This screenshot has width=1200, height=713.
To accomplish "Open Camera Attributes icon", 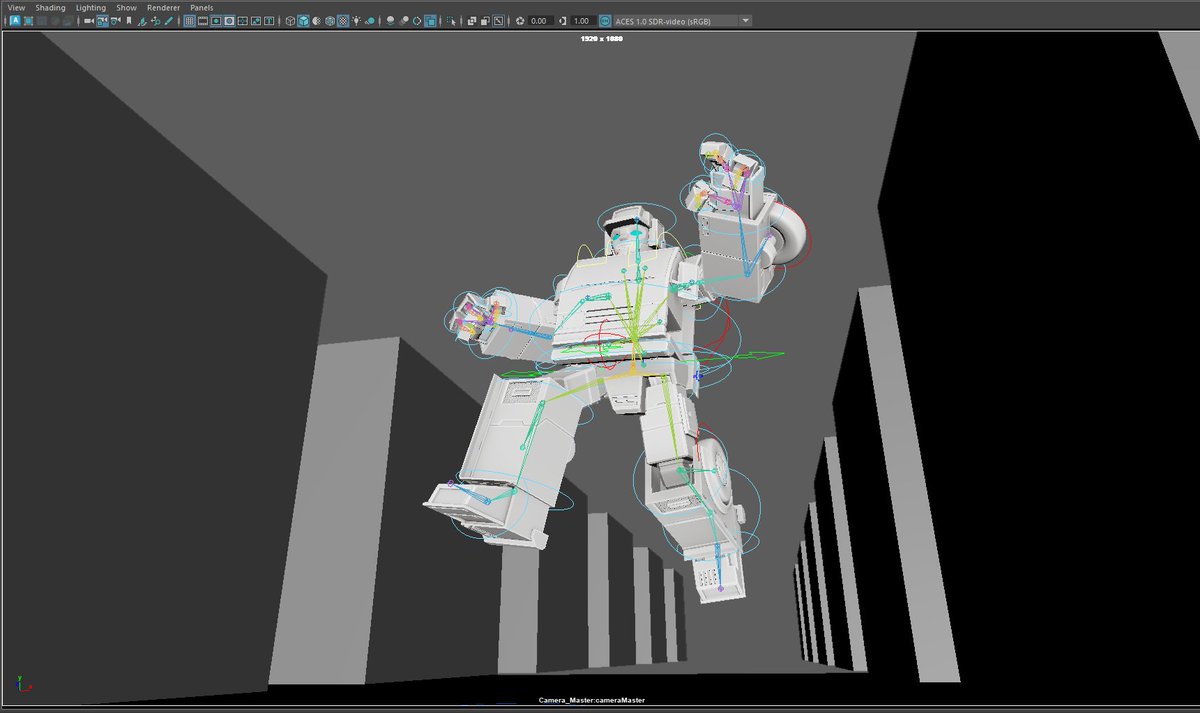I will point(115,20).
